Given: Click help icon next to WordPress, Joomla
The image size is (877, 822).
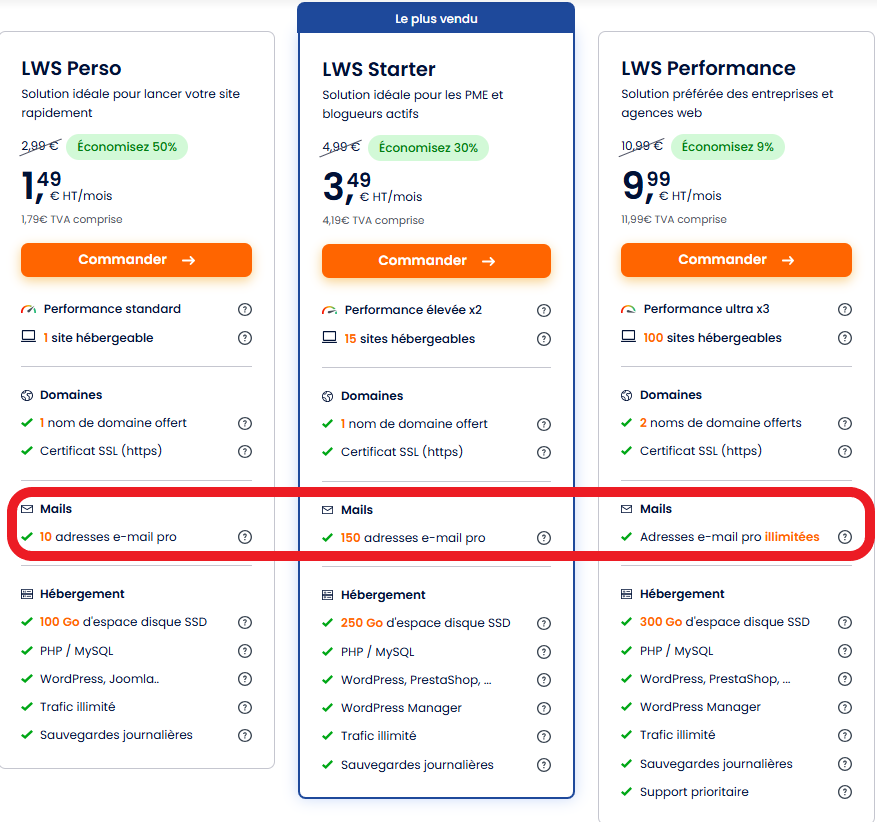Looking at the screenshot, I should click(x=245, y=679).
